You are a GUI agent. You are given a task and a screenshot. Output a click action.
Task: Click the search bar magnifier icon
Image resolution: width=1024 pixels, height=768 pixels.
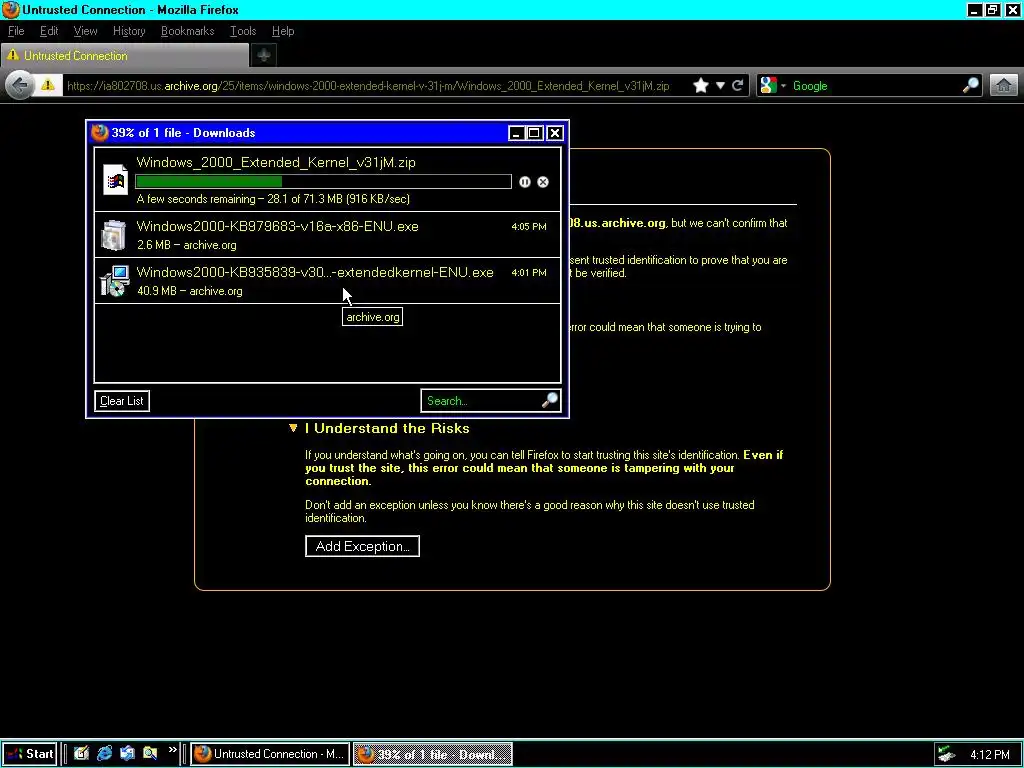point(971,86)
